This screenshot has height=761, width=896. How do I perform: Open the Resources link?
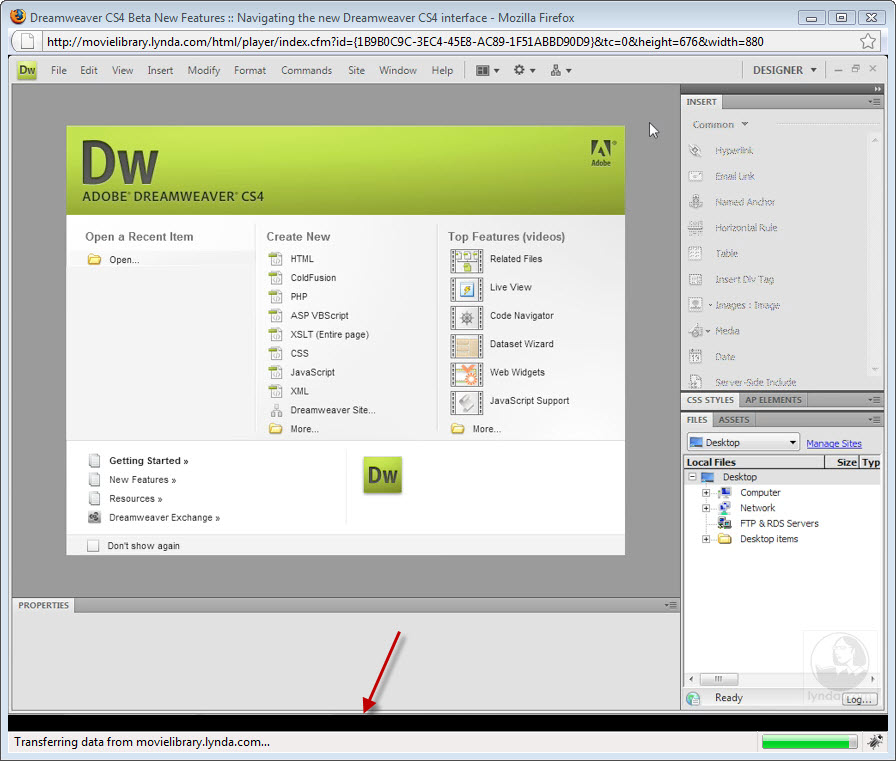[136, 498]
